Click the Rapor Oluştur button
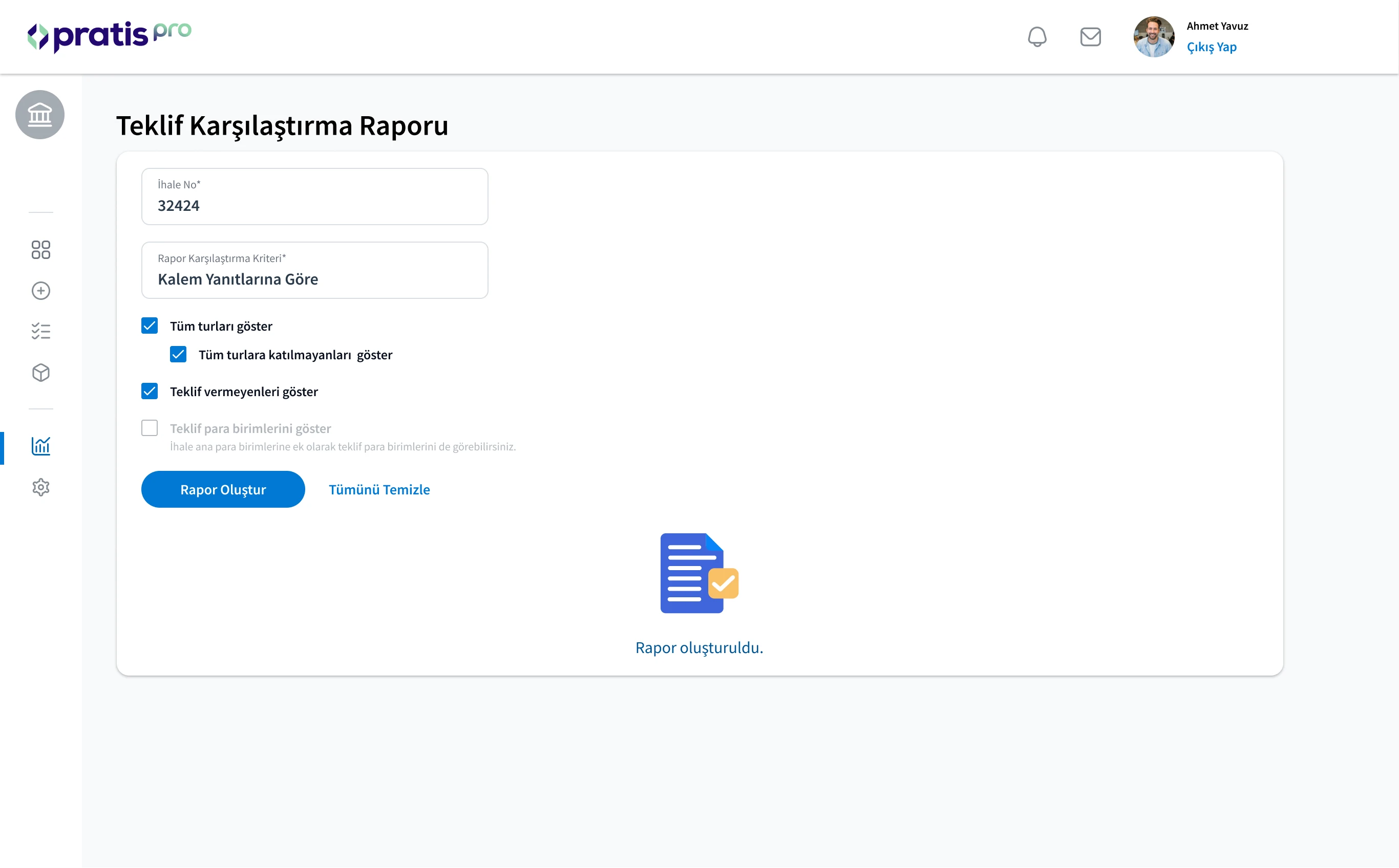 223,489
